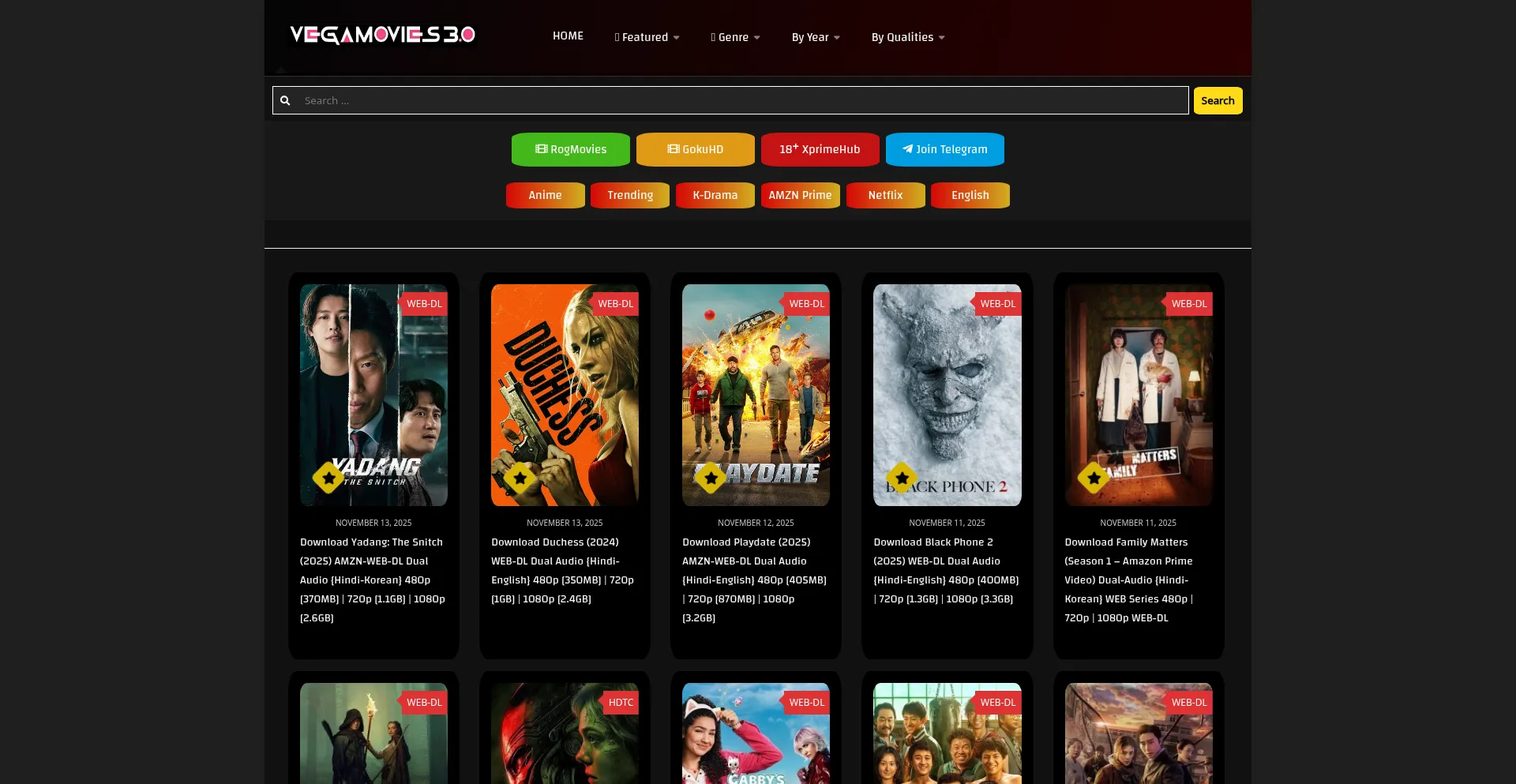Open the Download Black Phone 2 title link
This screenshot has height=784, width=1516.
coord(946,571)
